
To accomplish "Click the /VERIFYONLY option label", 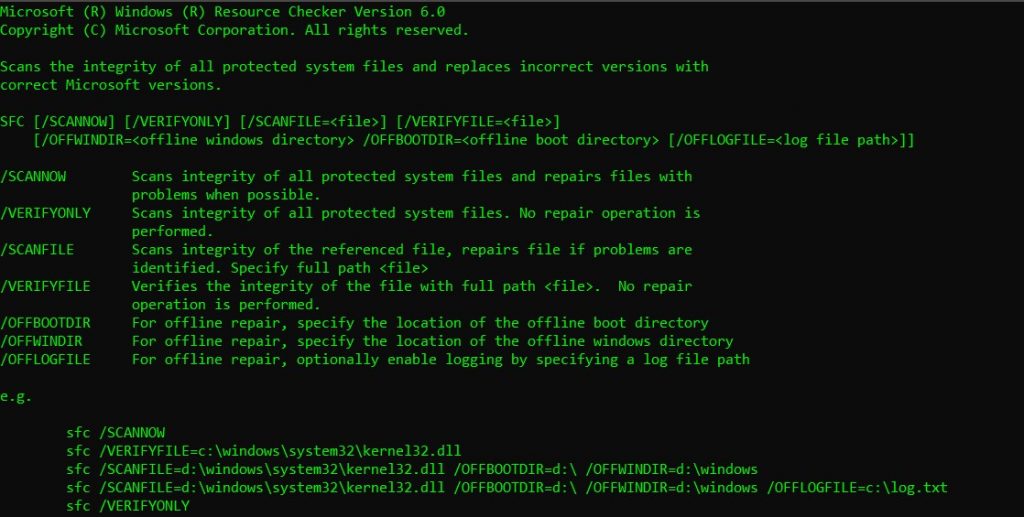I will (x=45, y=213).
